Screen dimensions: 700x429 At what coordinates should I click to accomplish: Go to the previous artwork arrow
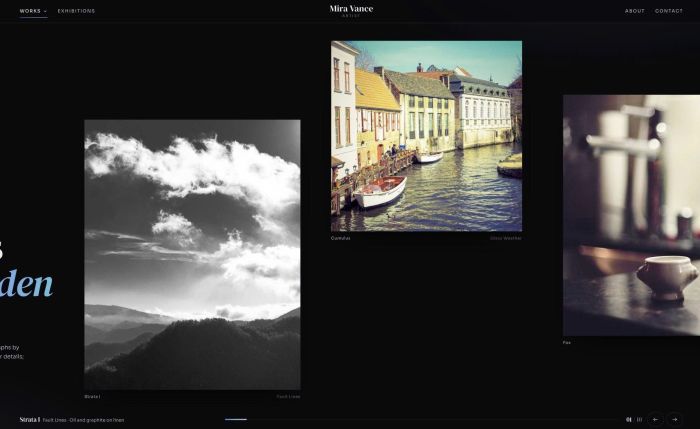pos(655,419)
